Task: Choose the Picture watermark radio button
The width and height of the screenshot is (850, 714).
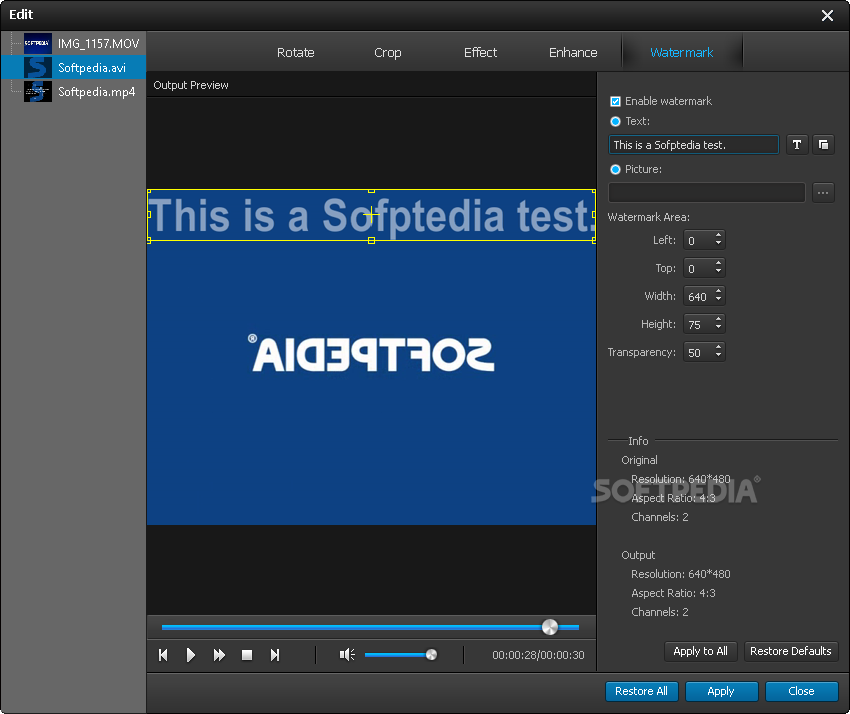Action: pos(615,170)
